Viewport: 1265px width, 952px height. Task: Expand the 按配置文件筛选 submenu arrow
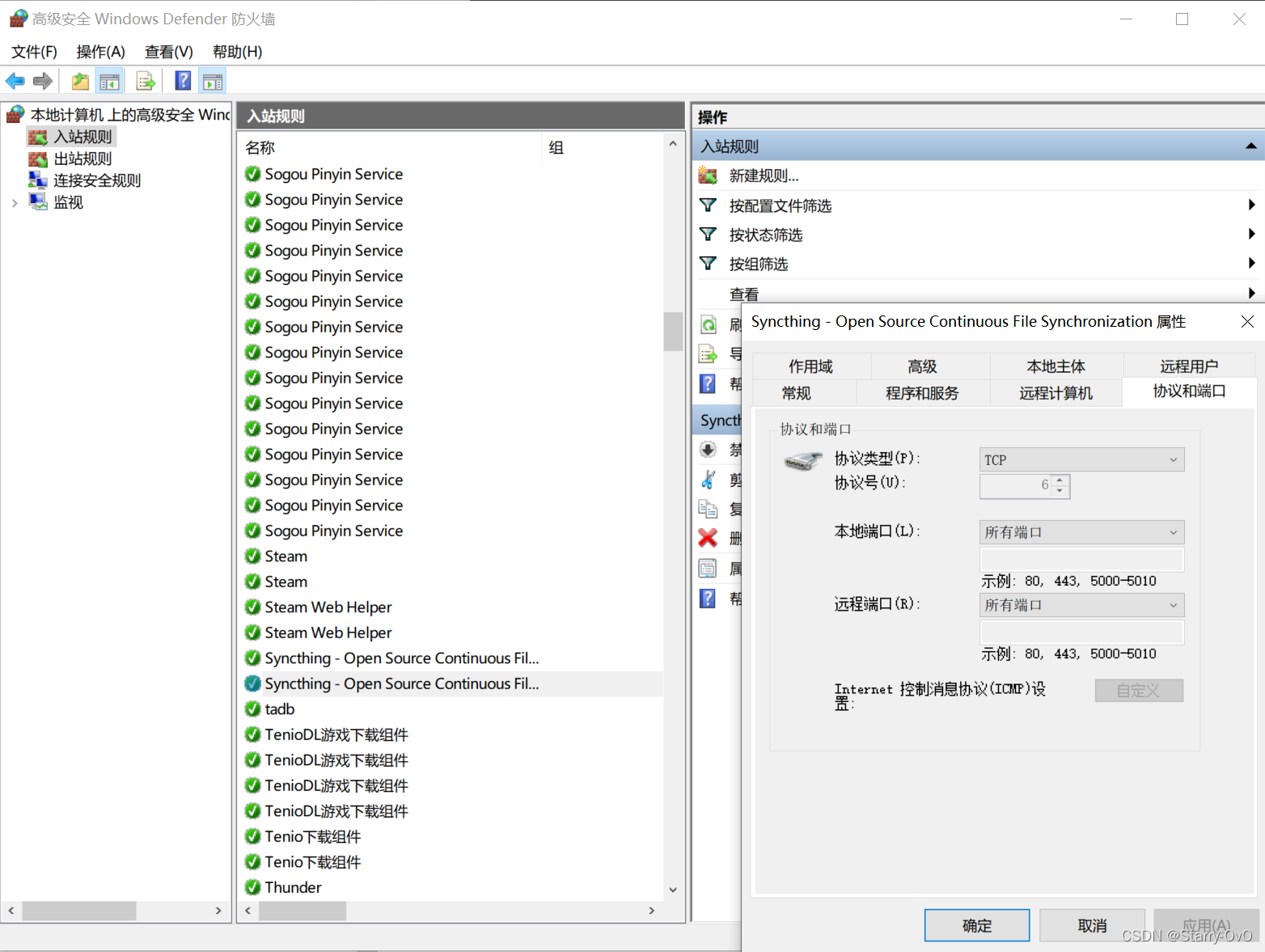click(x=1251, y=205)
